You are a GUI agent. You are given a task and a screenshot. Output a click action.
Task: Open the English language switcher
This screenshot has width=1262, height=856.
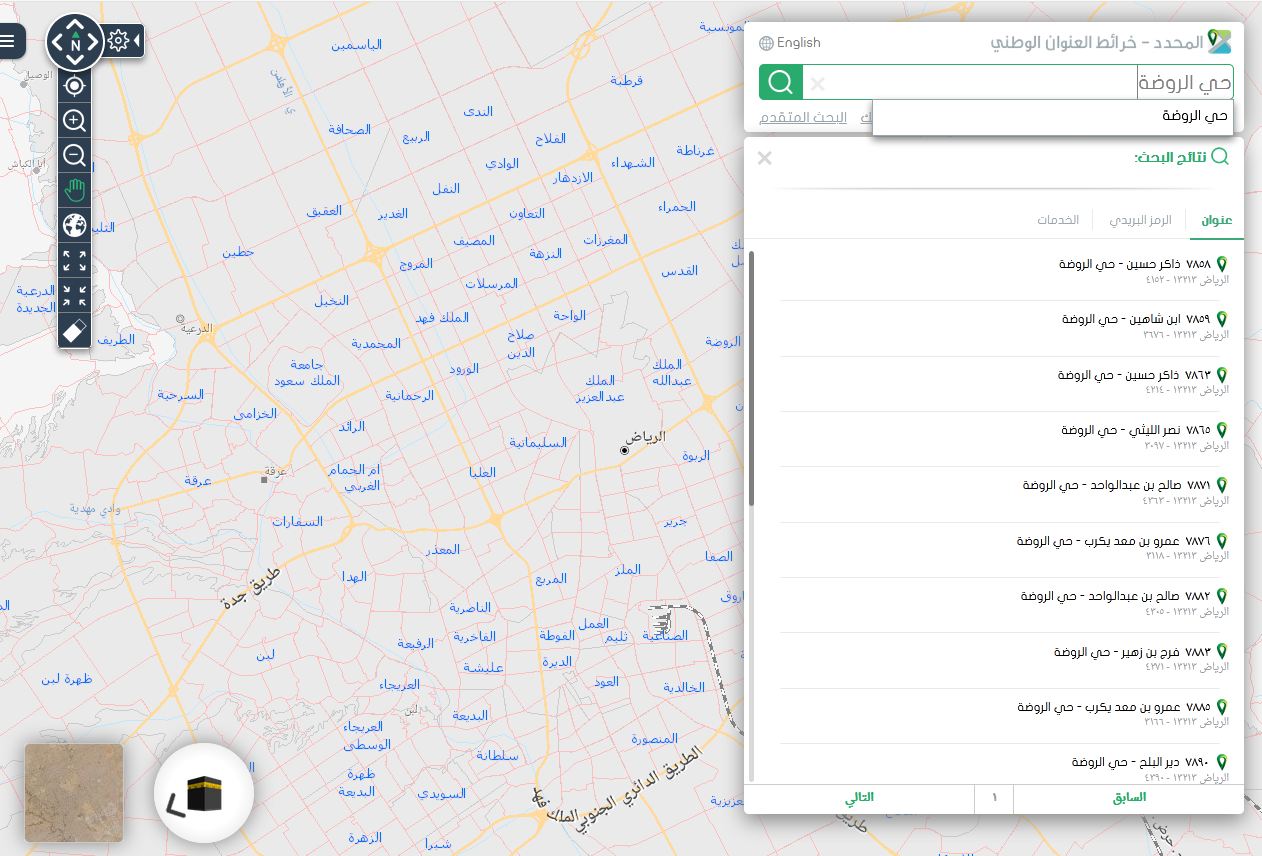click(x=792, y=43)
